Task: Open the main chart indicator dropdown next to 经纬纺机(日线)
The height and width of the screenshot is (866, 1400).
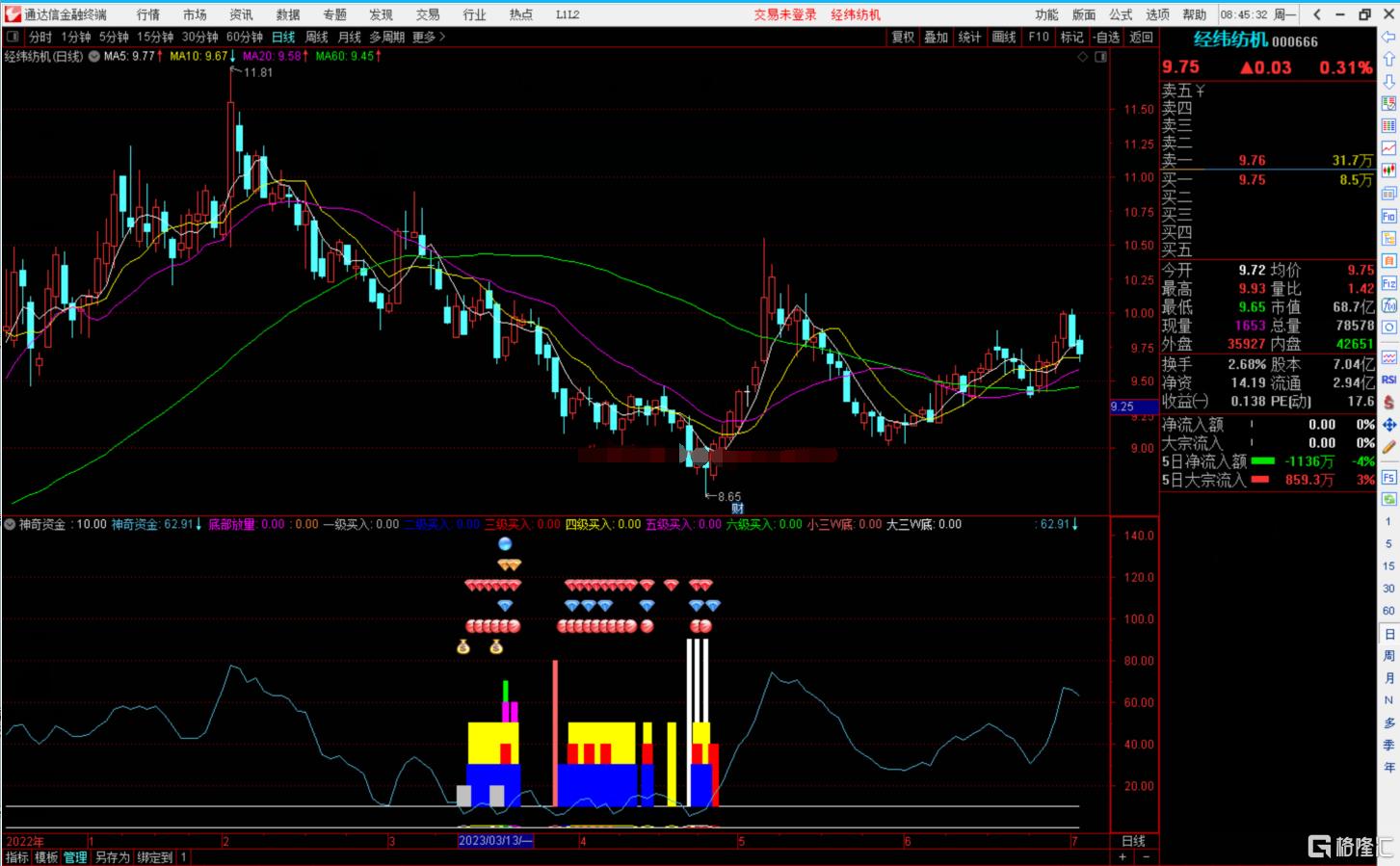Action: tap(93, 57)
